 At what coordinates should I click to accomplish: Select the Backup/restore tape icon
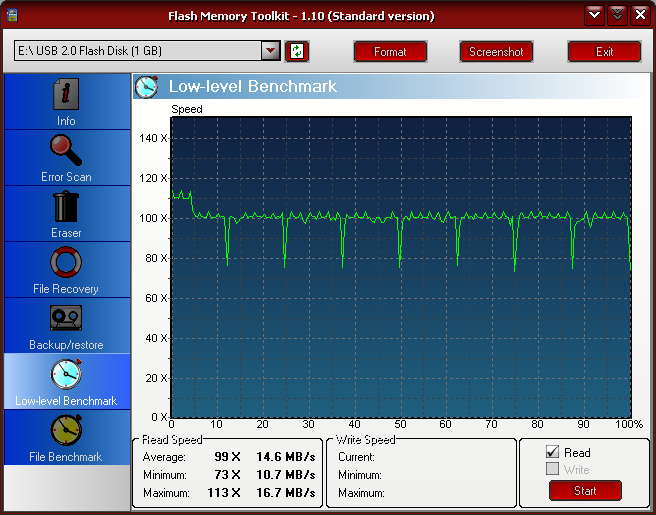pos(66,318)
